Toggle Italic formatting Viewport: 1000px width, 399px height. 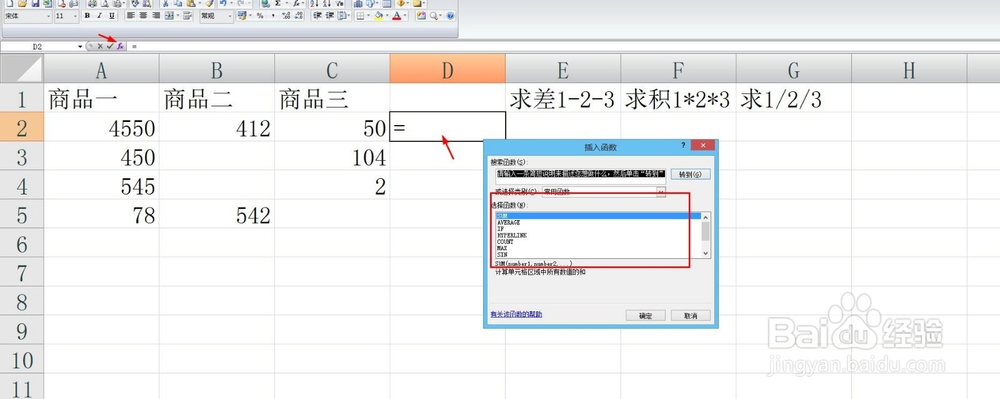tap(99, 15)
